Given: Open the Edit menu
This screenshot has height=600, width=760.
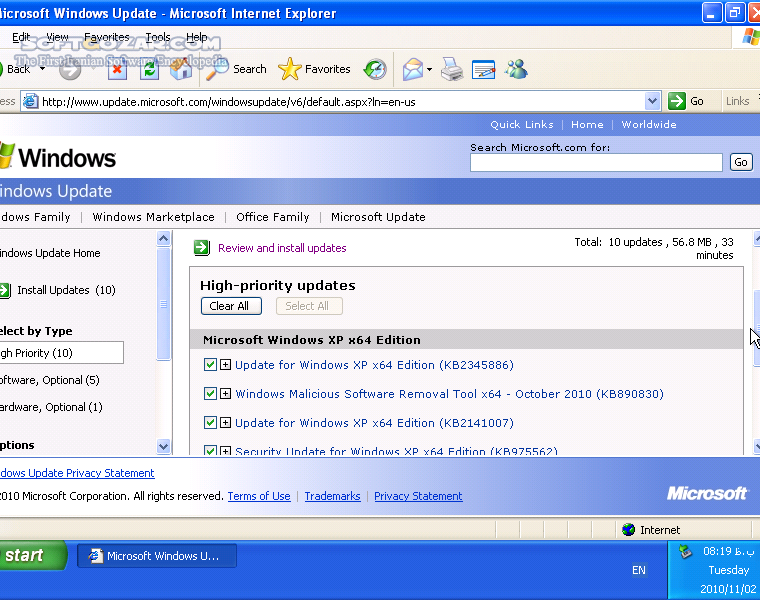Looking at the screenshot, I should [x=21, y=37].
